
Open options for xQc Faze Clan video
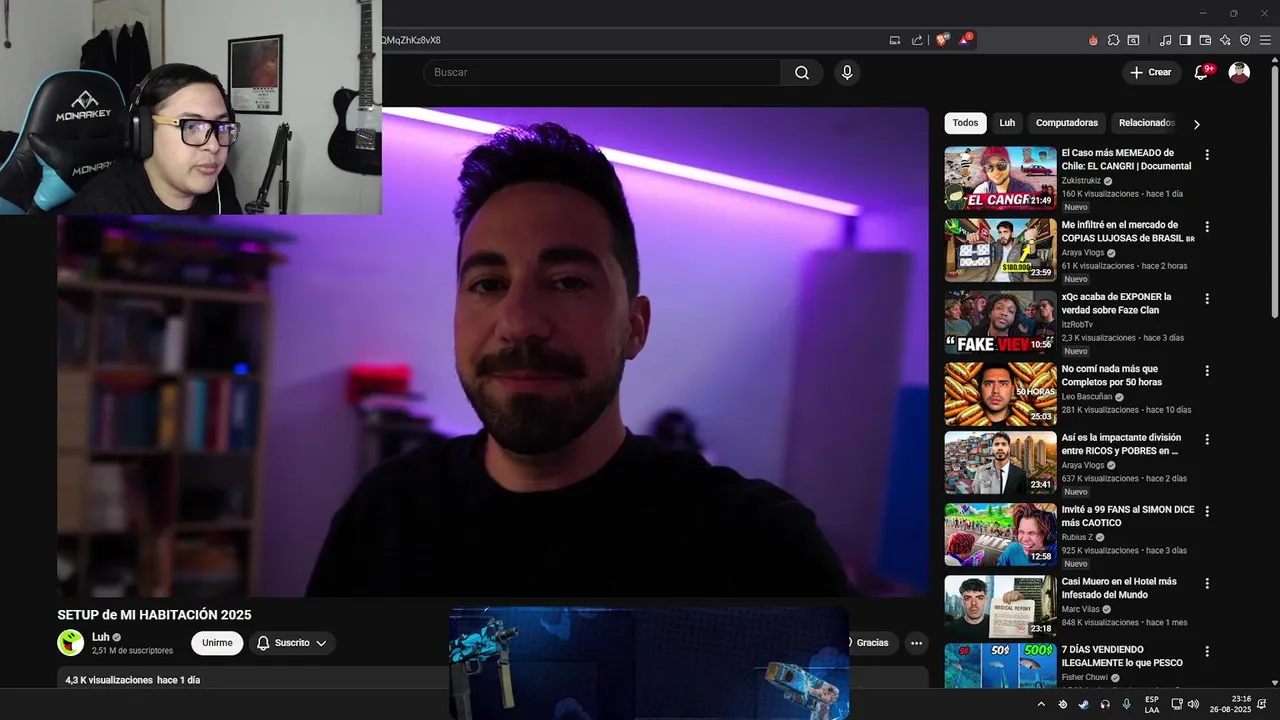pos(1207,299)
